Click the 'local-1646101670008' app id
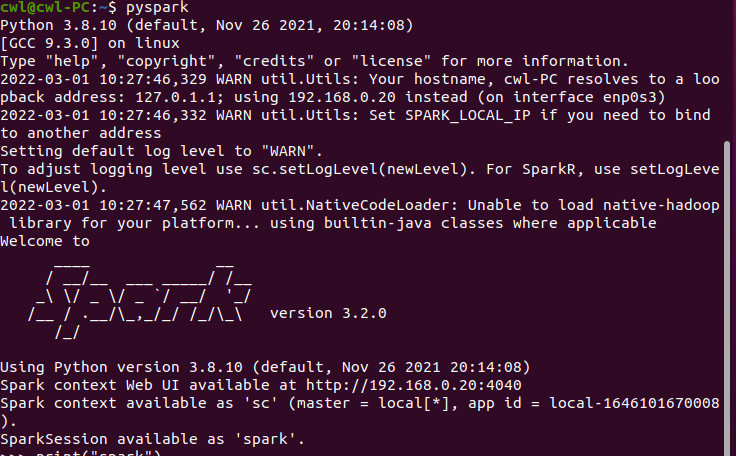 click(x=634, y=403)
